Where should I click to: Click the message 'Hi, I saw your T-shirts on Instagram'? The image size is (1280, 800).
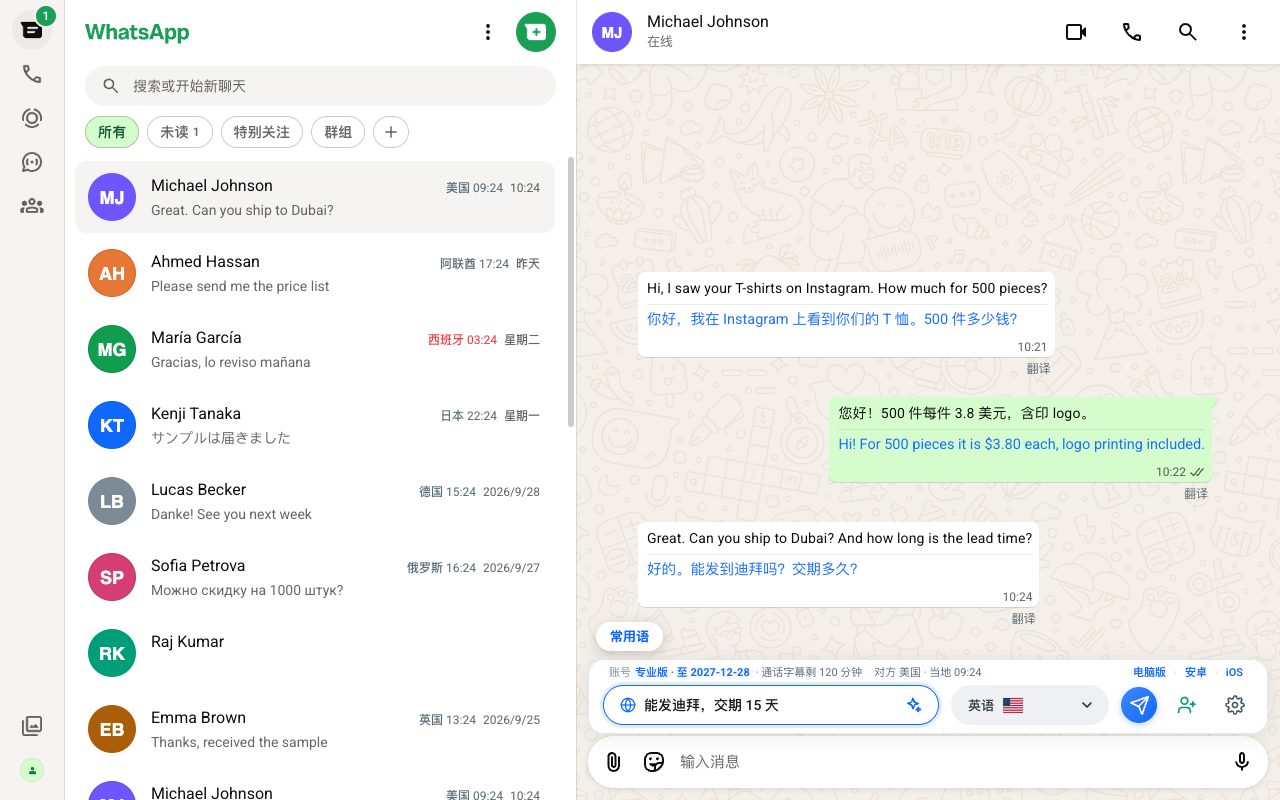click(846, 314)
